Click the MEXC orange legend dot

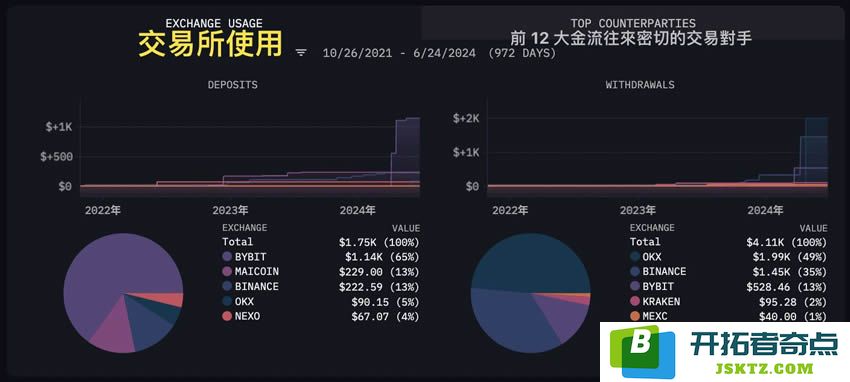tap(635, 316)
